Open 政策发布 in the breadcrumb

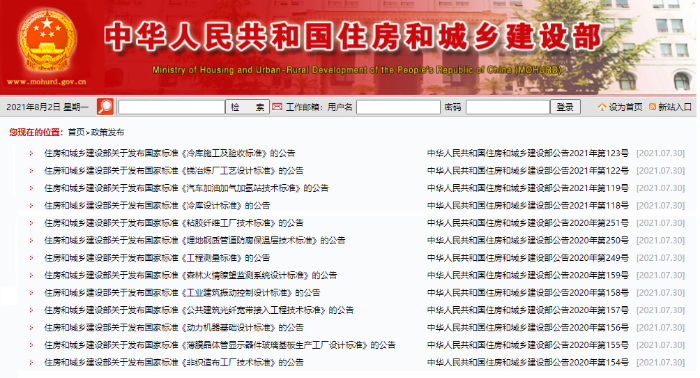pyautogui.click(x=107, y=132)
